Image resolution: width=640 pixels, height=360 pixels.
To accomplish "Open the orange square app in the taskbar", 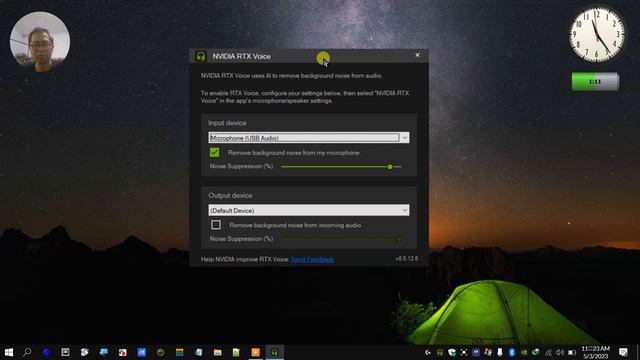I will (x=256, y=352).
